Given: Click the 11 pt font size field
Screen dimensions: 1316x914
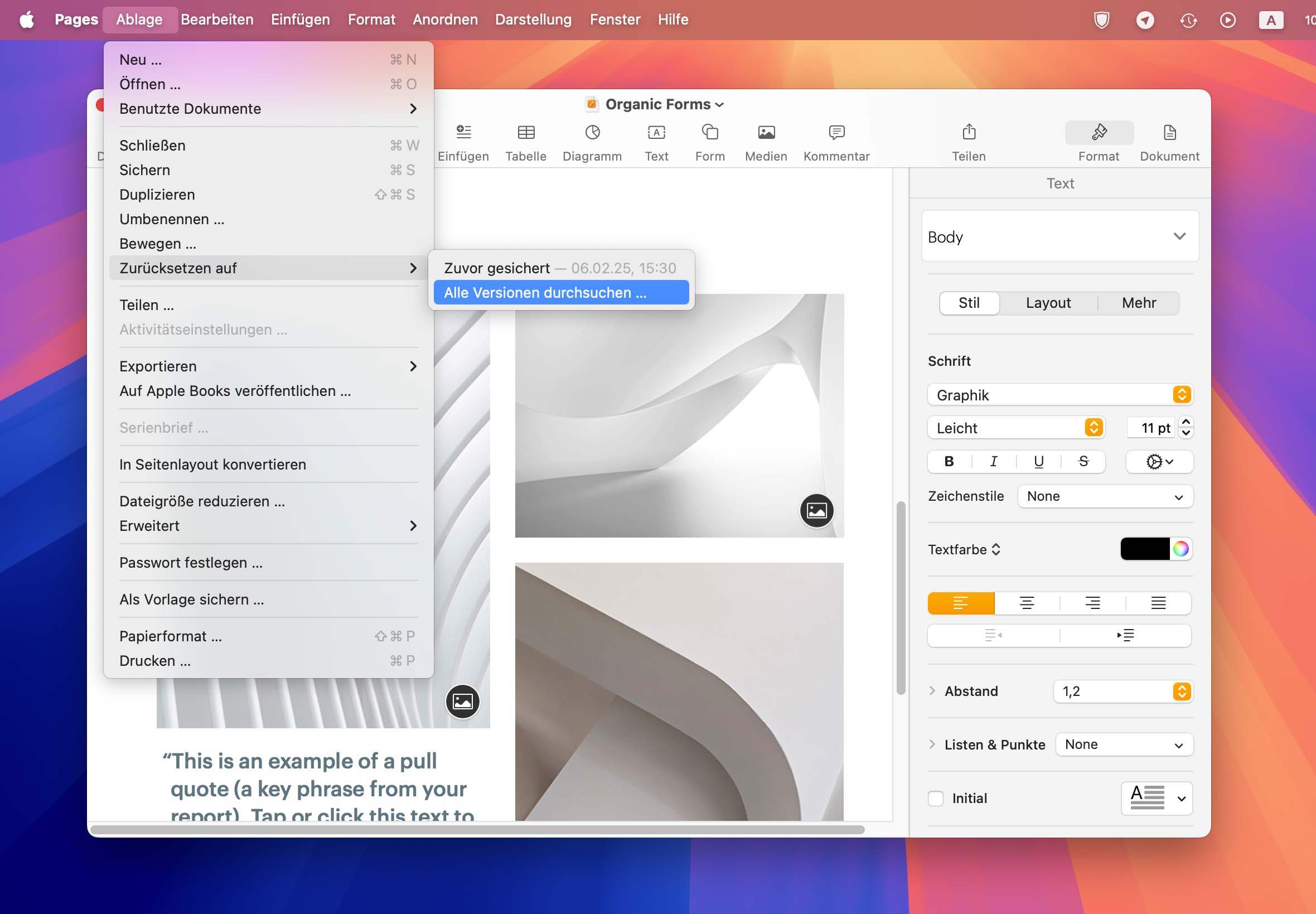Looking at the screenshot, I should click(x=1150, y=428).
